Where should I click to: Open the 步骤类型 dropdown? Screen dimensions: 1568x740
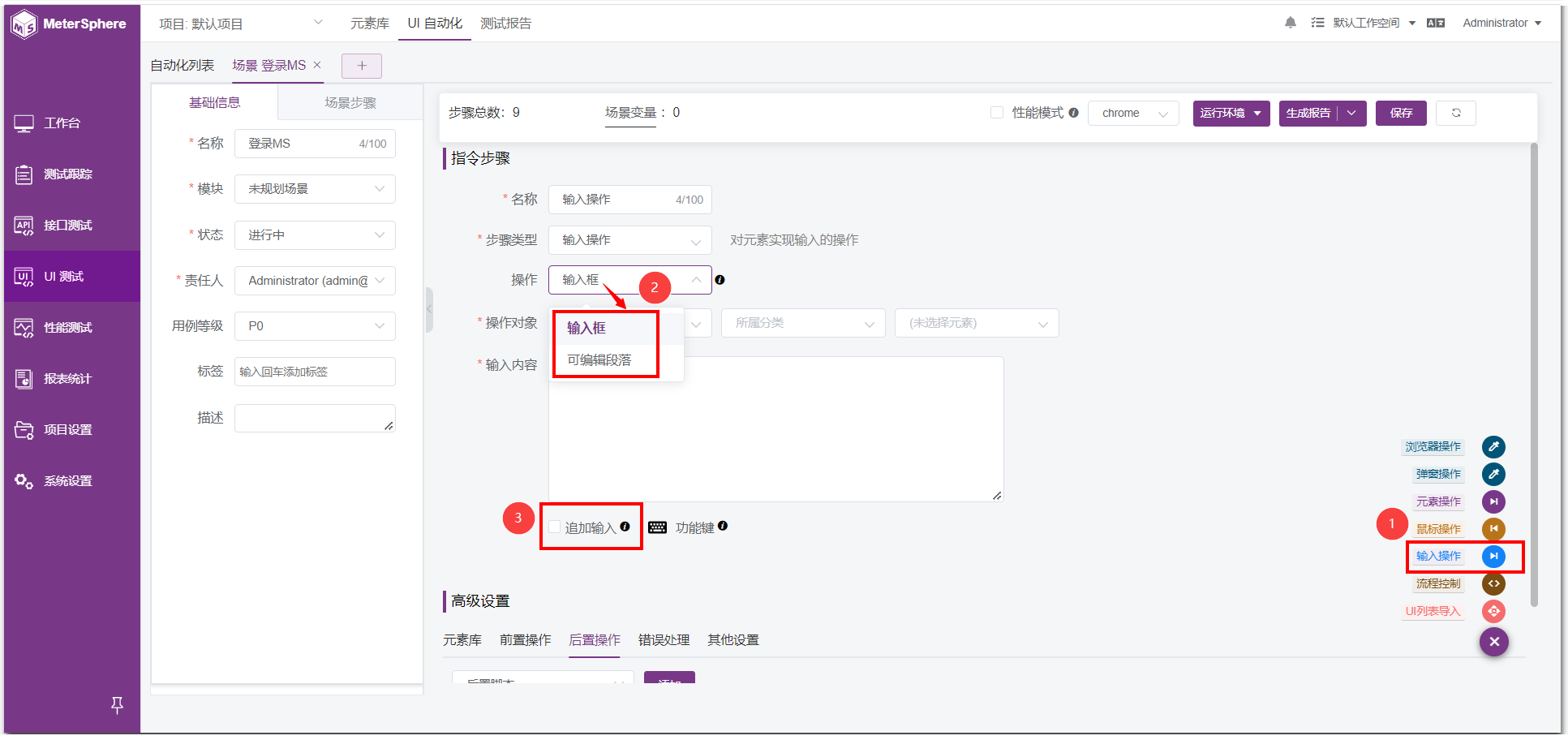click(630, 240)
